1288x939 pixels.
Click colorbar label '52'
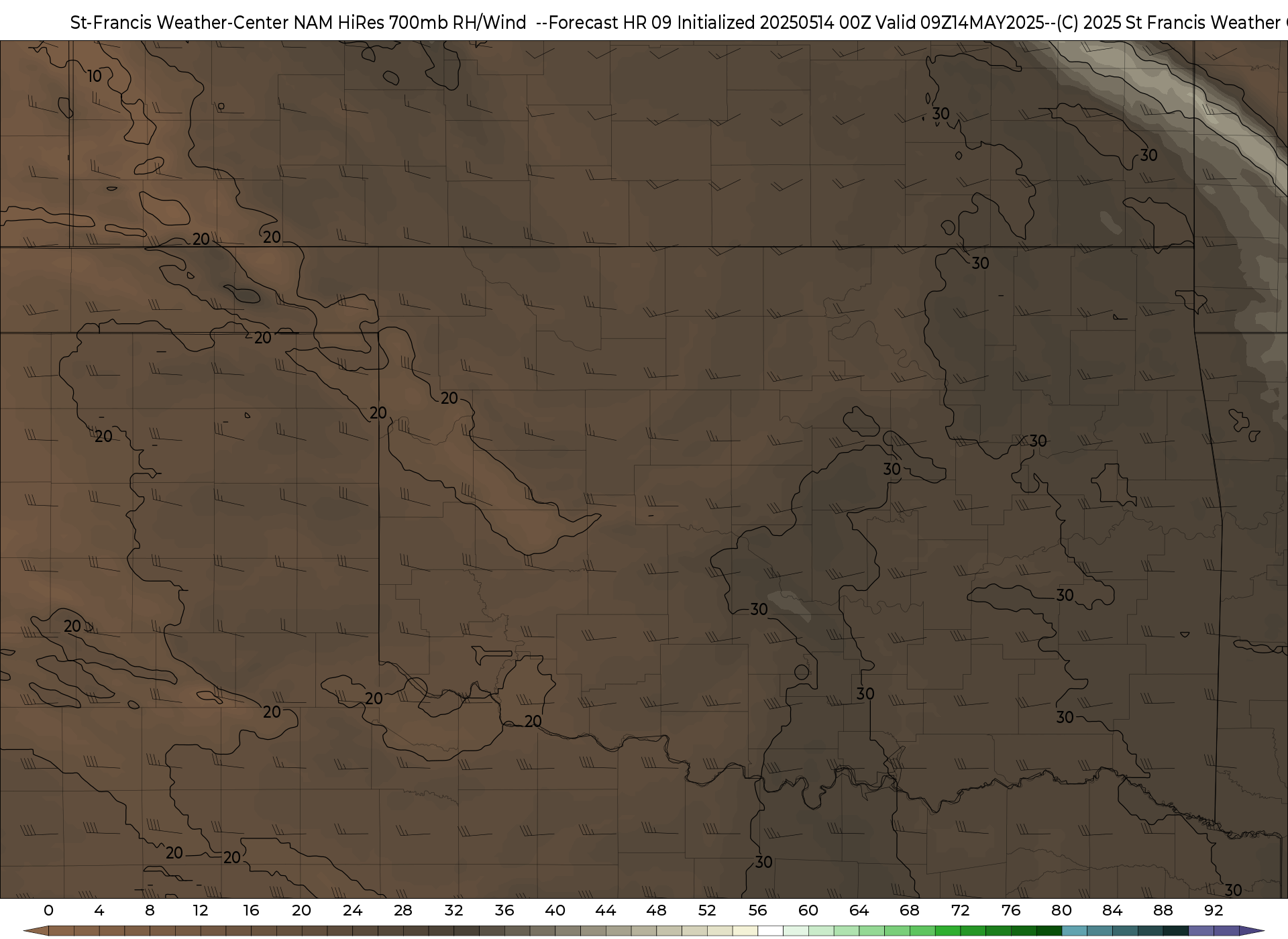707,911
